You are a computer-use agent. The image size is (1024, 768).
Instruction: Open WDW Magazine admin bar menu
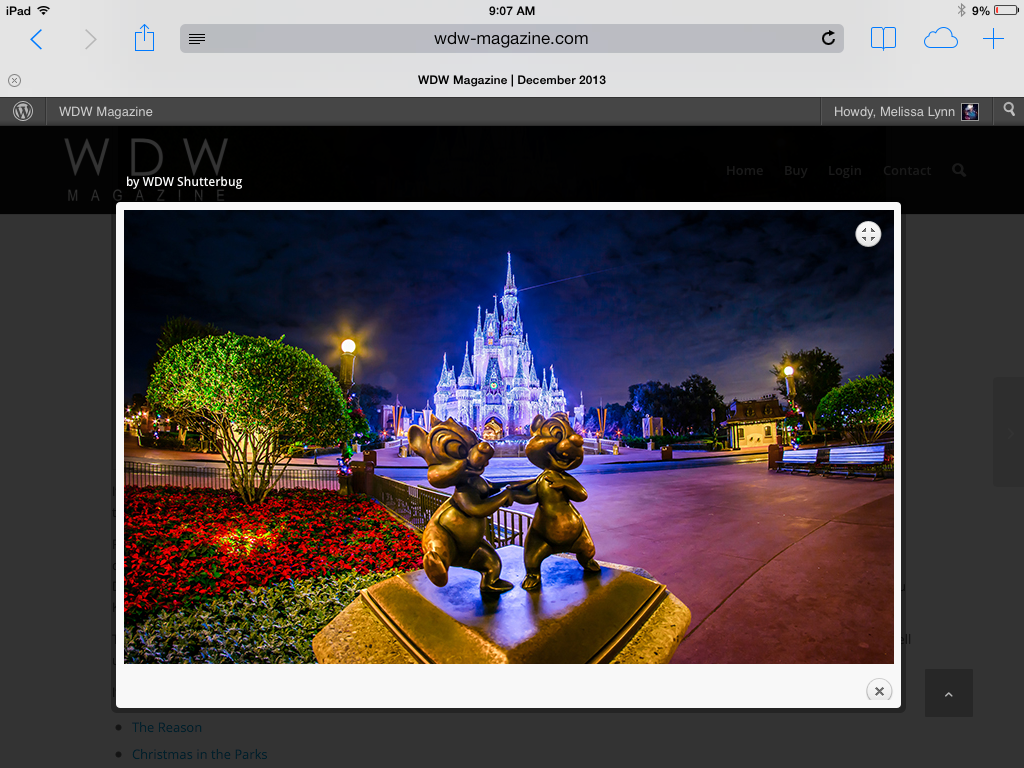106,112
